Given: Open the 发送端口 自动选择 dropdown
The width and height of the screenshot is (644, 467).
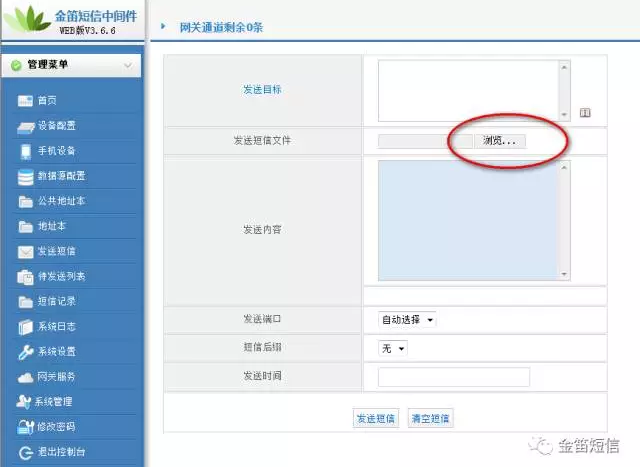Looking at the screenshot, I should click(x=407, y=320).
